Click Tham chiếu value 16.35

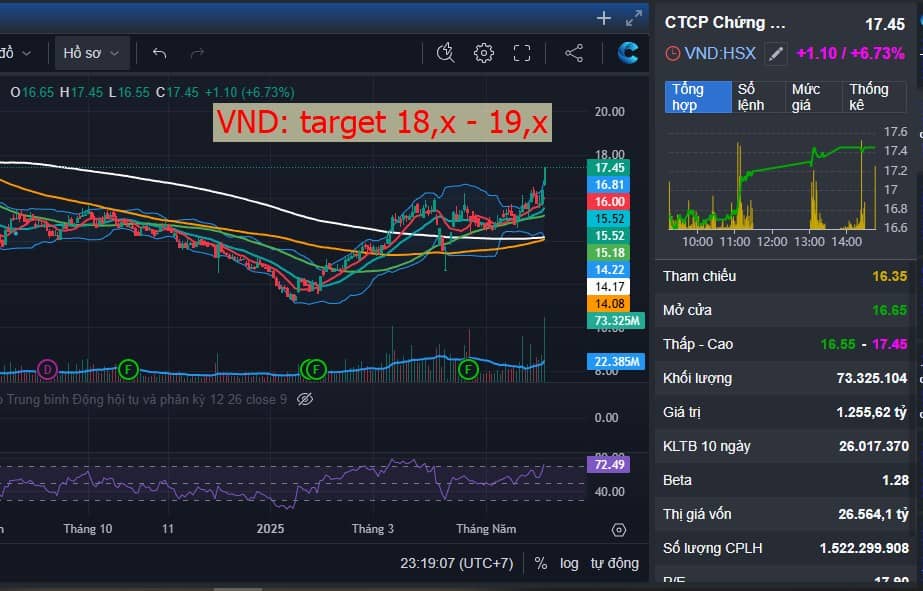pos(889,277)
